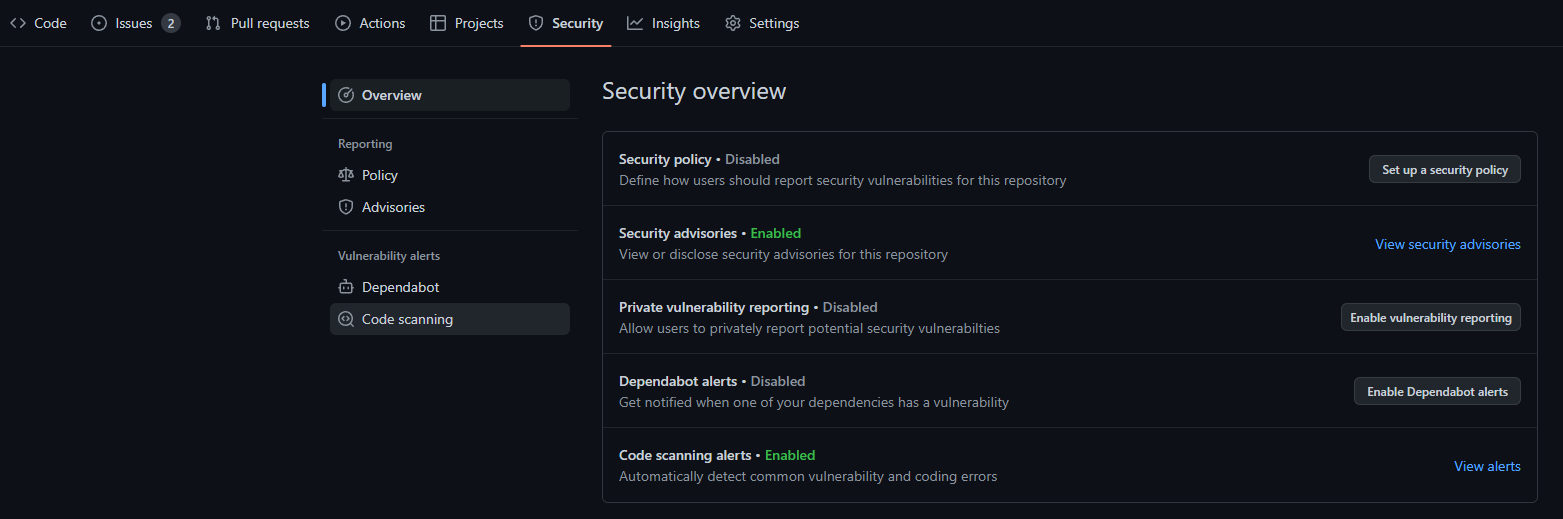Screen dimensions: 1563x519
Task: Click the Issues count badge showing 2
Action: 171,23
